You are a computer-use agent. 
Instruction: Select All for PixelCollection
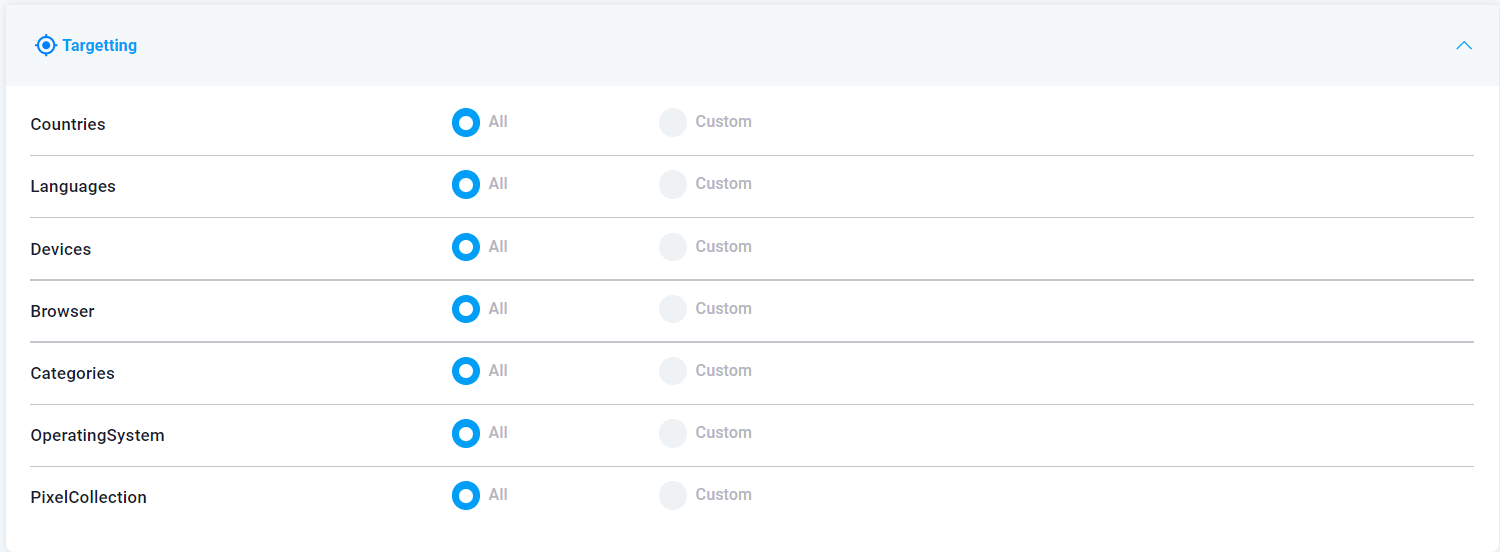click(x=466, y=495)
